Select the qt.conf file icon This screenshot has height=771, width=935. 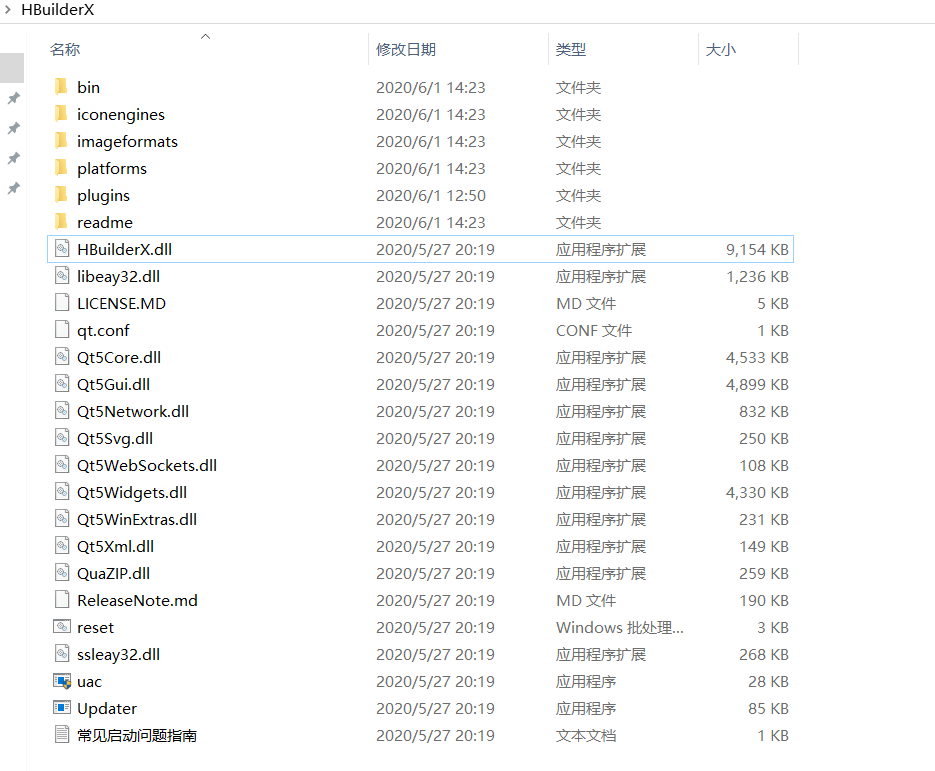(x=62, y=330)
